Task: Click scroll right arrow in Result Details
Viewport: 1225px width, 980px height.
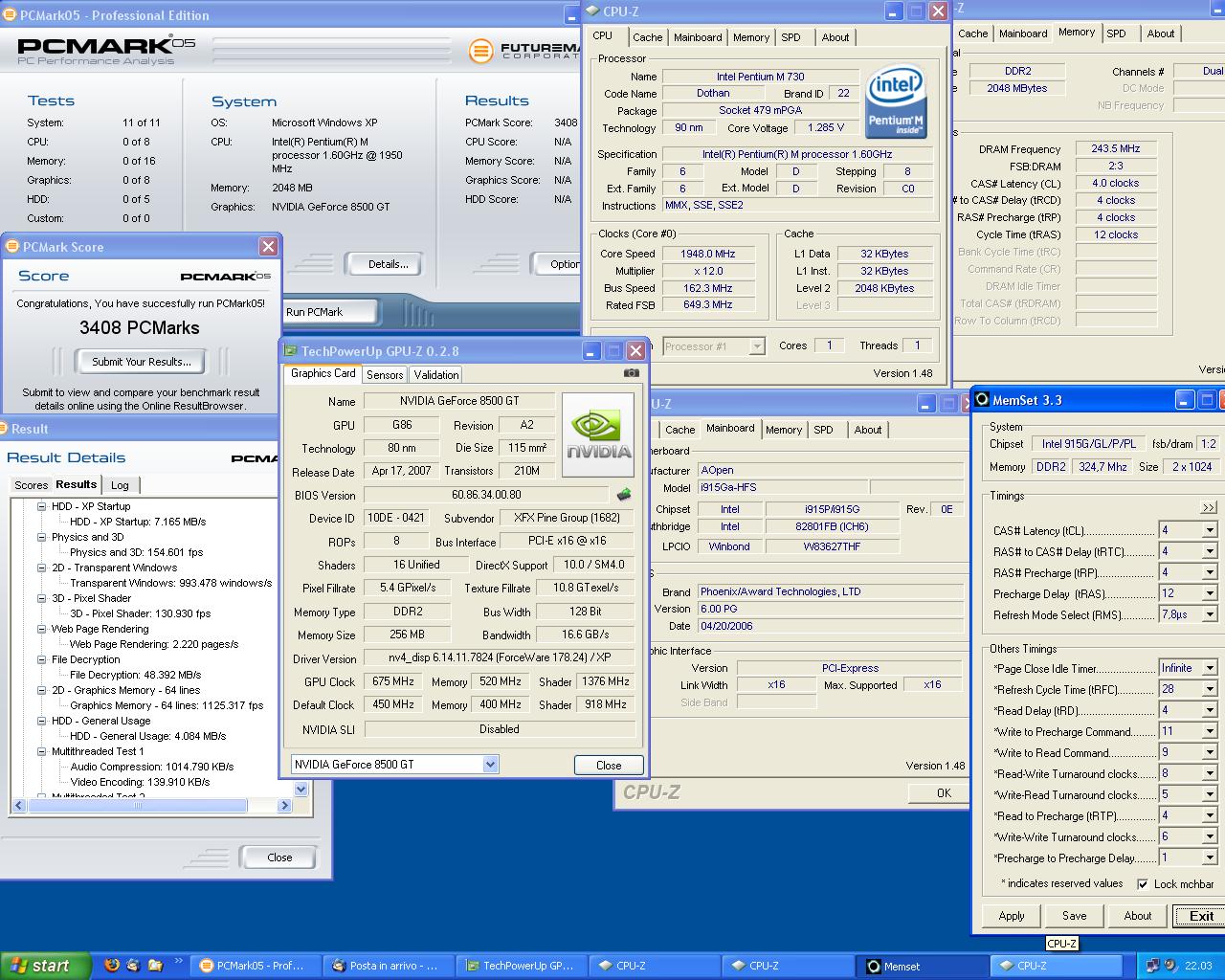Action: click(x=284, y=806)
